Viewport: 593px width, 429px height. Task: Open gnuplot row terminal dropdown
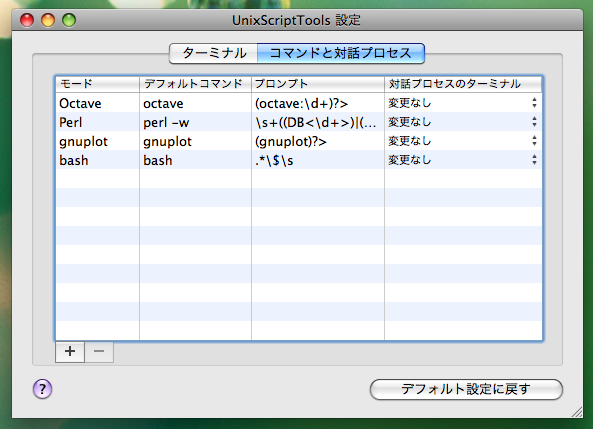[463, 141]
